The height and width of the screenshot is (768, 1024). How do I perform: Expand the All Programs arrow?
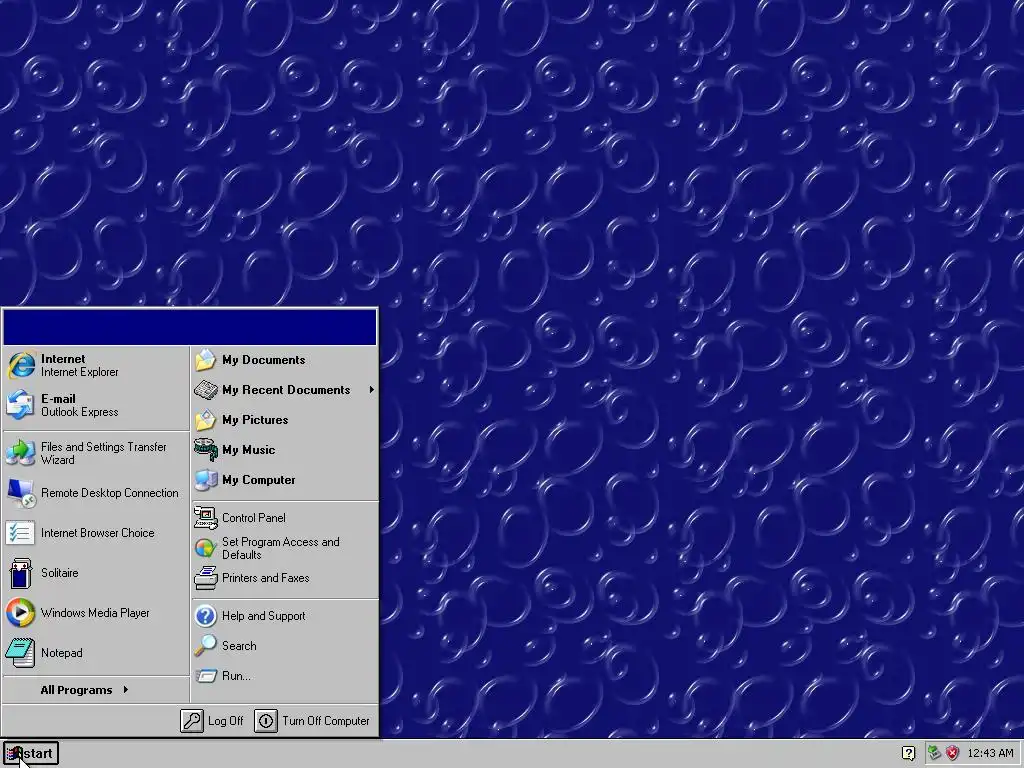(125, 690)
